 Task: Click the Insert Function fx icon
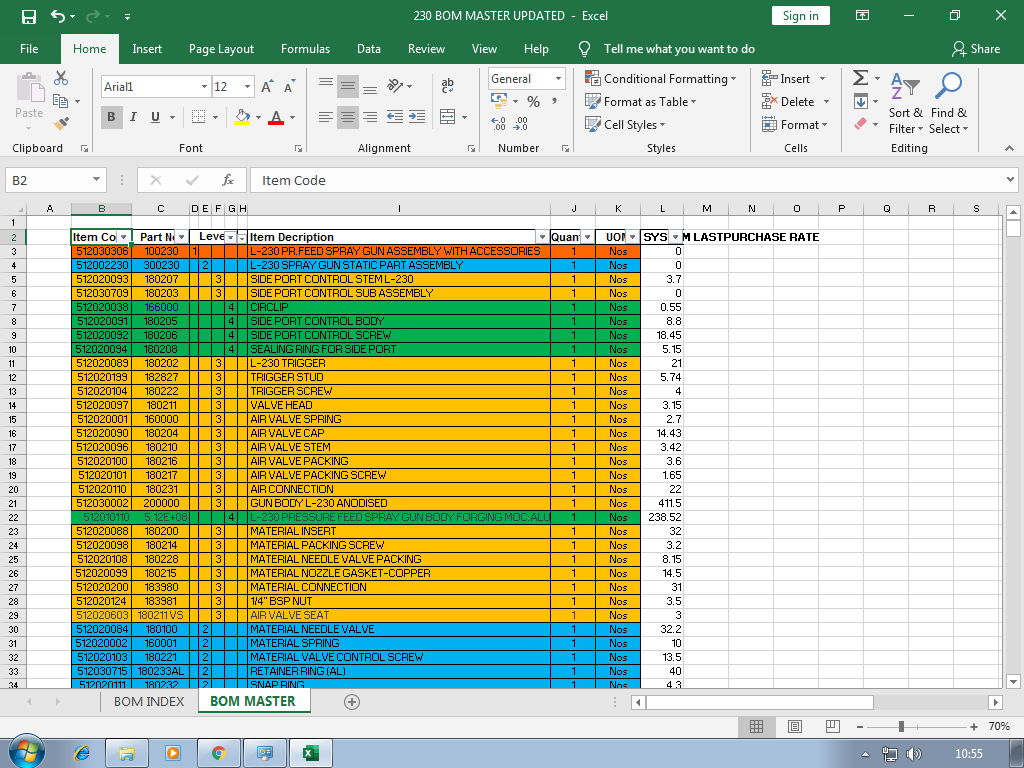point(228,180)
